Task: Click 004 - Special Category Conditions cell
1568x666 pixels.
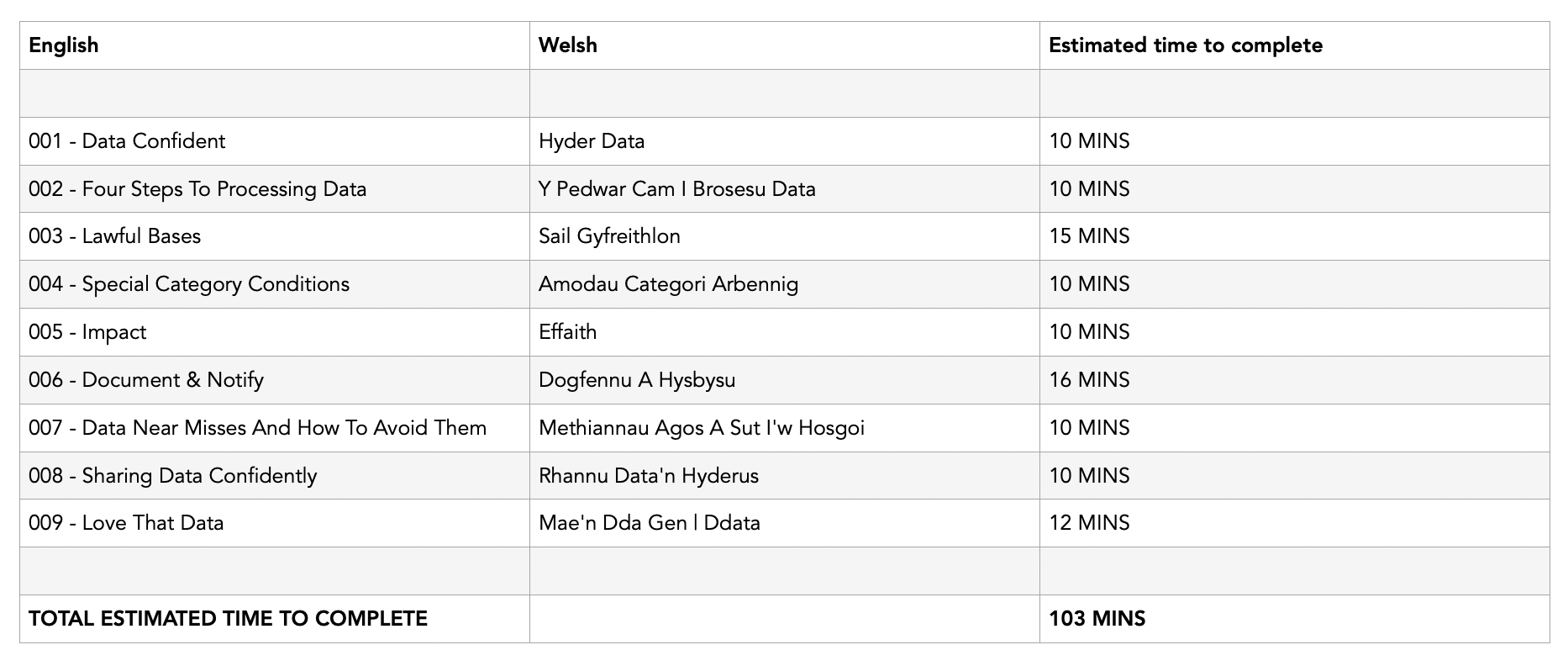Action: [275, 284]
